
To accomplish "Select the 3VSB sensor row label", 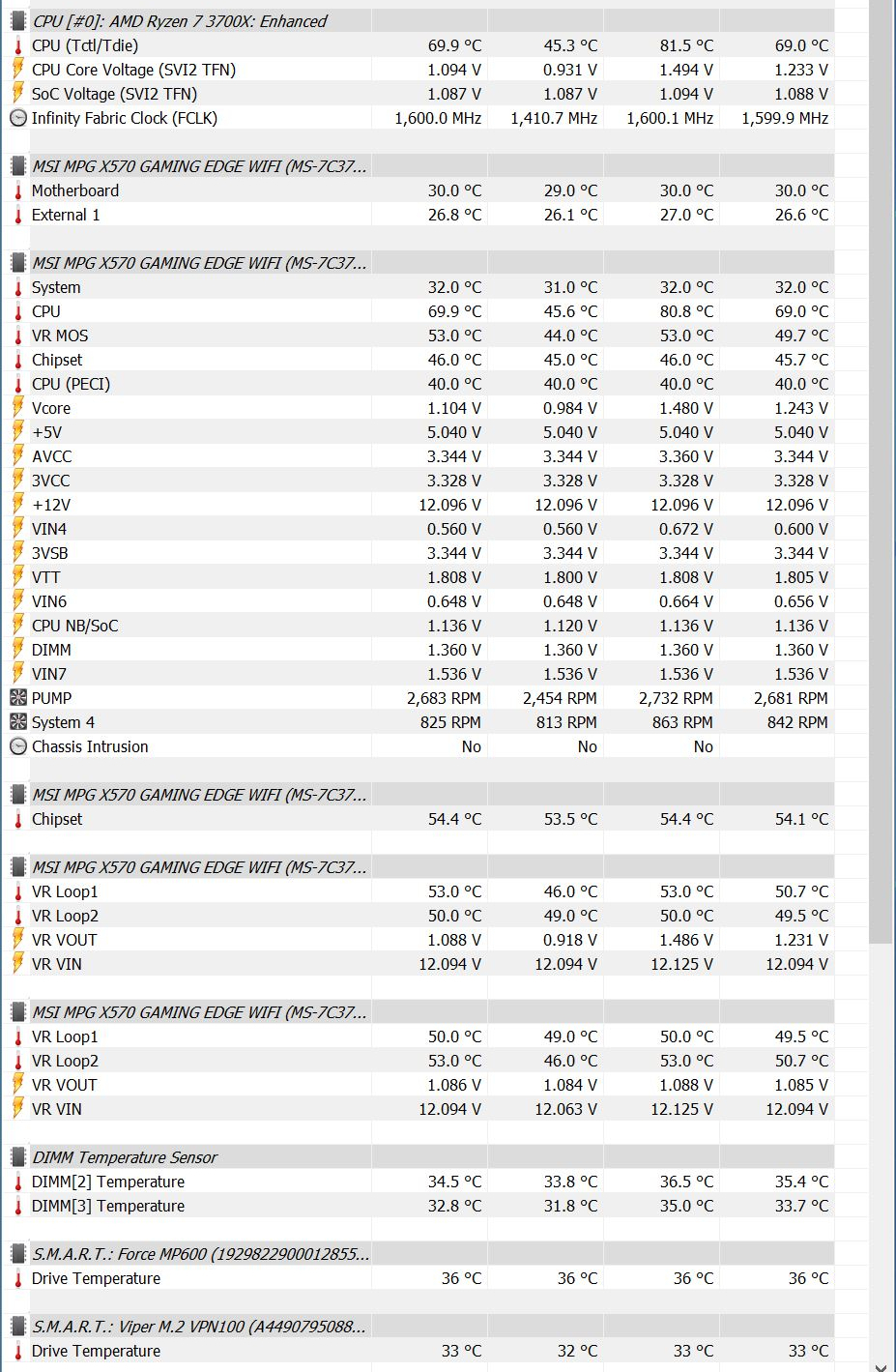I will [x=50, y=553].
